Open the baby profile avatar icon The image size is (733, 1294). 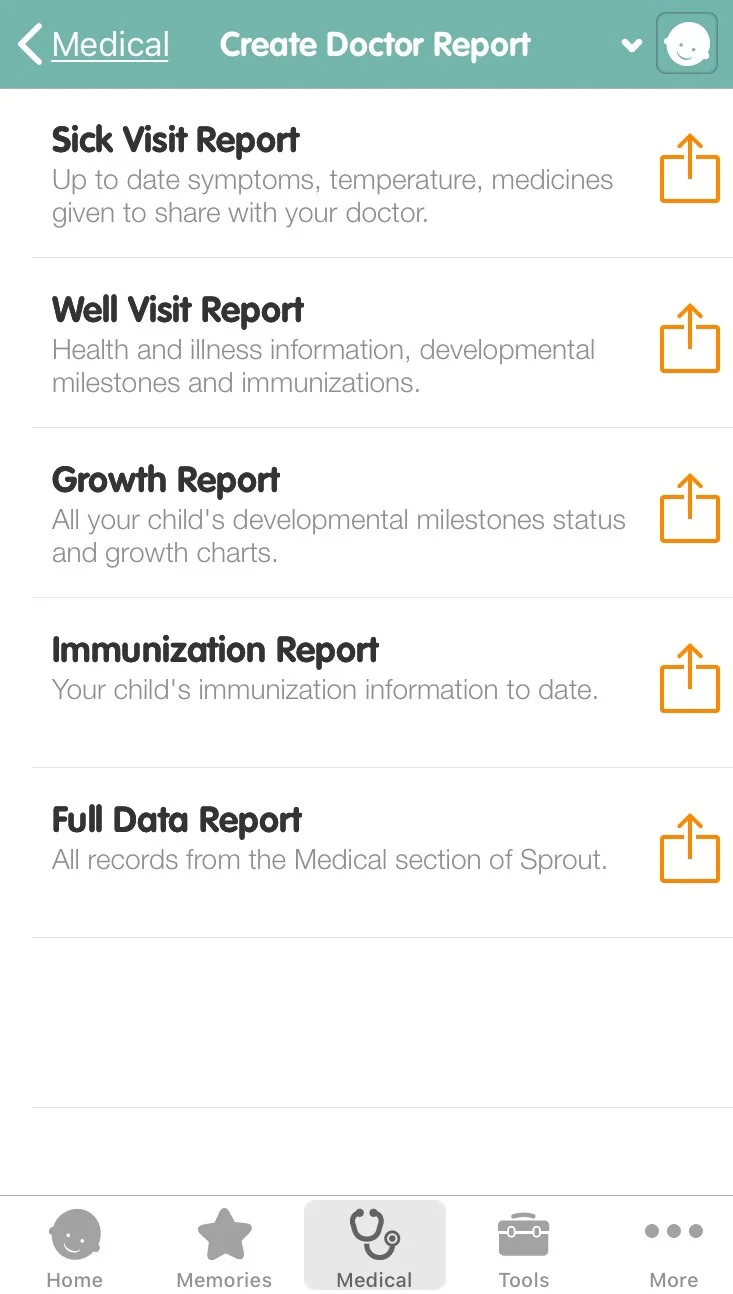click(687, 44)
